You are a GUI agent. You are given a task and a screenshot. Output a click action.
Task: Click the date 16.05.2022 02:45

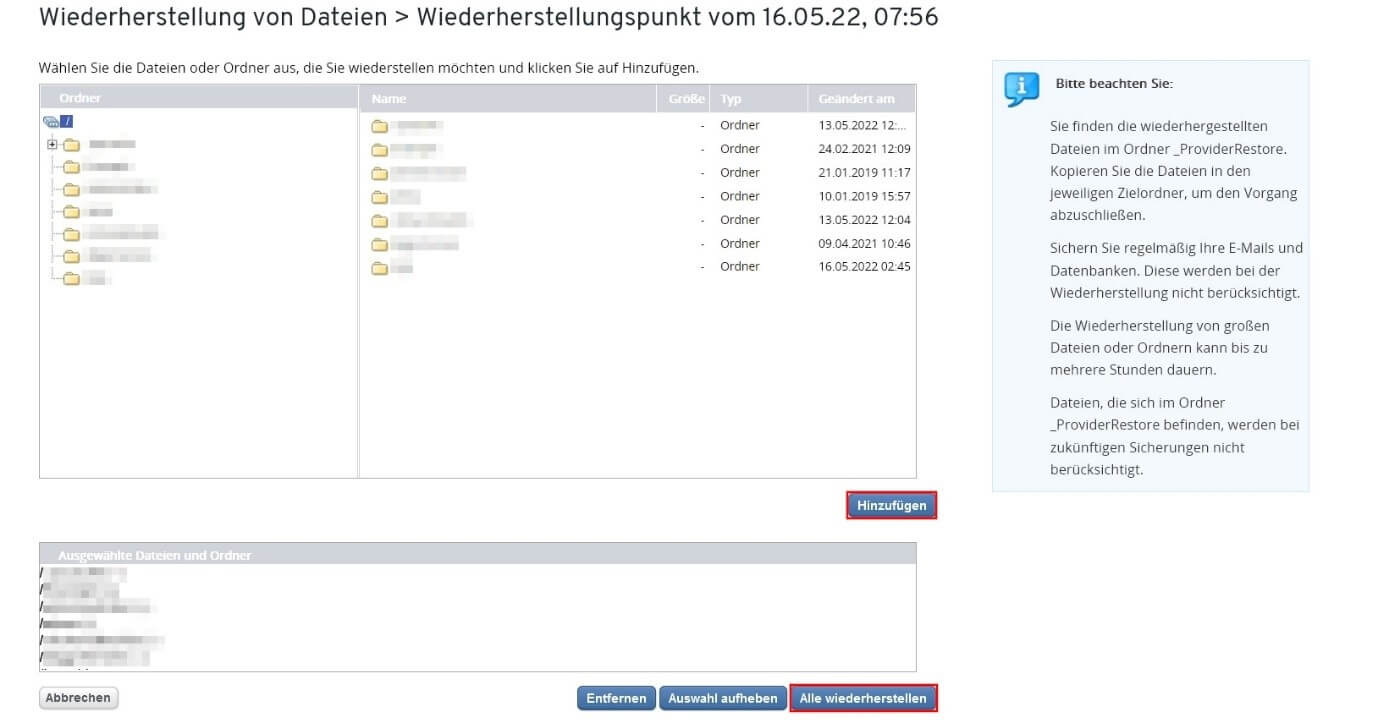[x=864, y=267]
